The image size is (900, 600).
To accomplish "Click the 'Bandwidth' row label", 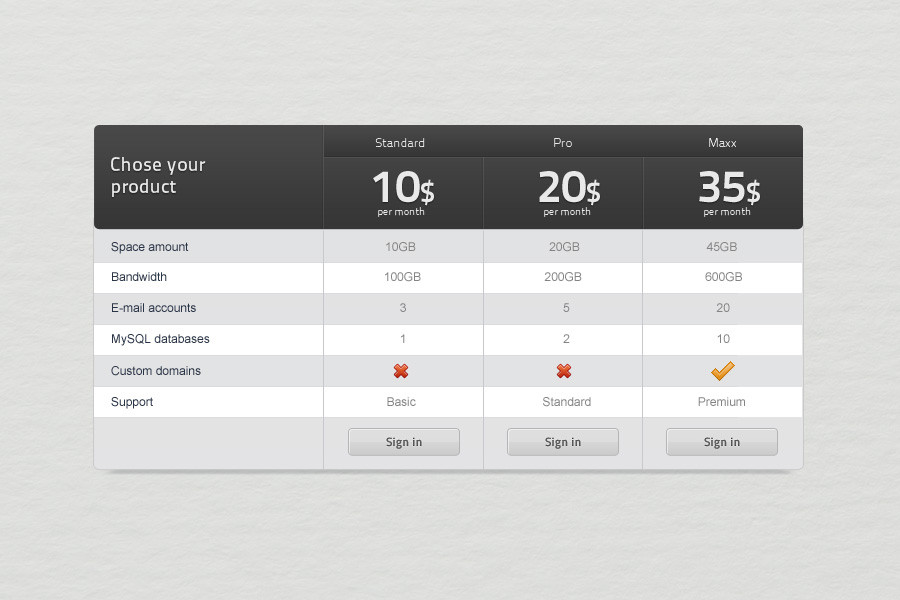I will [139, 277].
